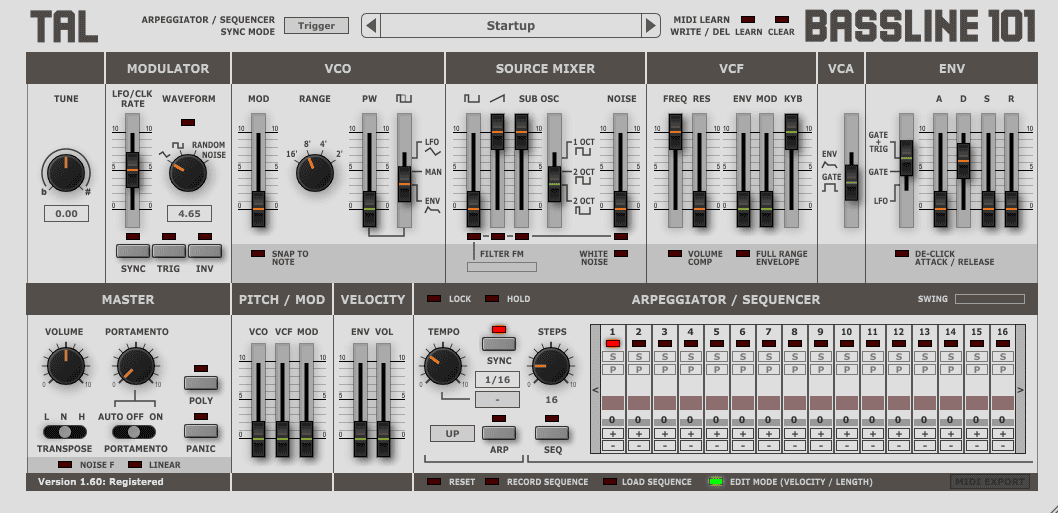Image resolution: width=1058 pixels, height=513 pixels.
Task: Click the Portamento knob
Action: coord(133,366)
